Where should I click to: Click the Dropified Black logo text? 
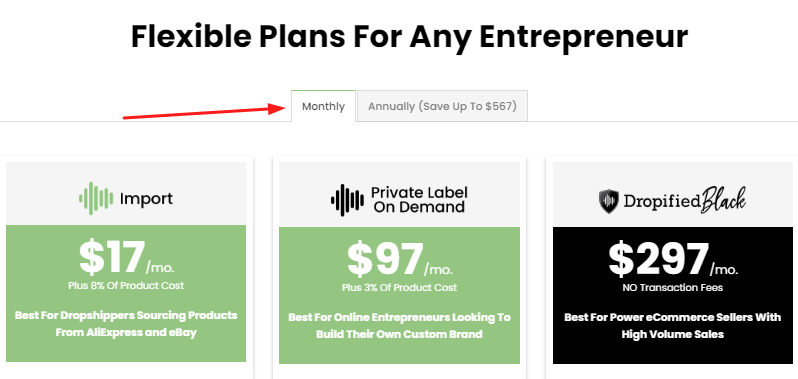[x=685, y=201]
